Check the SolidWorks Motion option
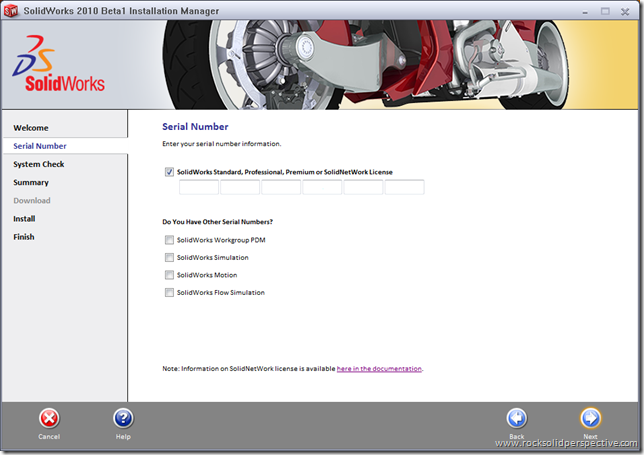 pos(169,275)
